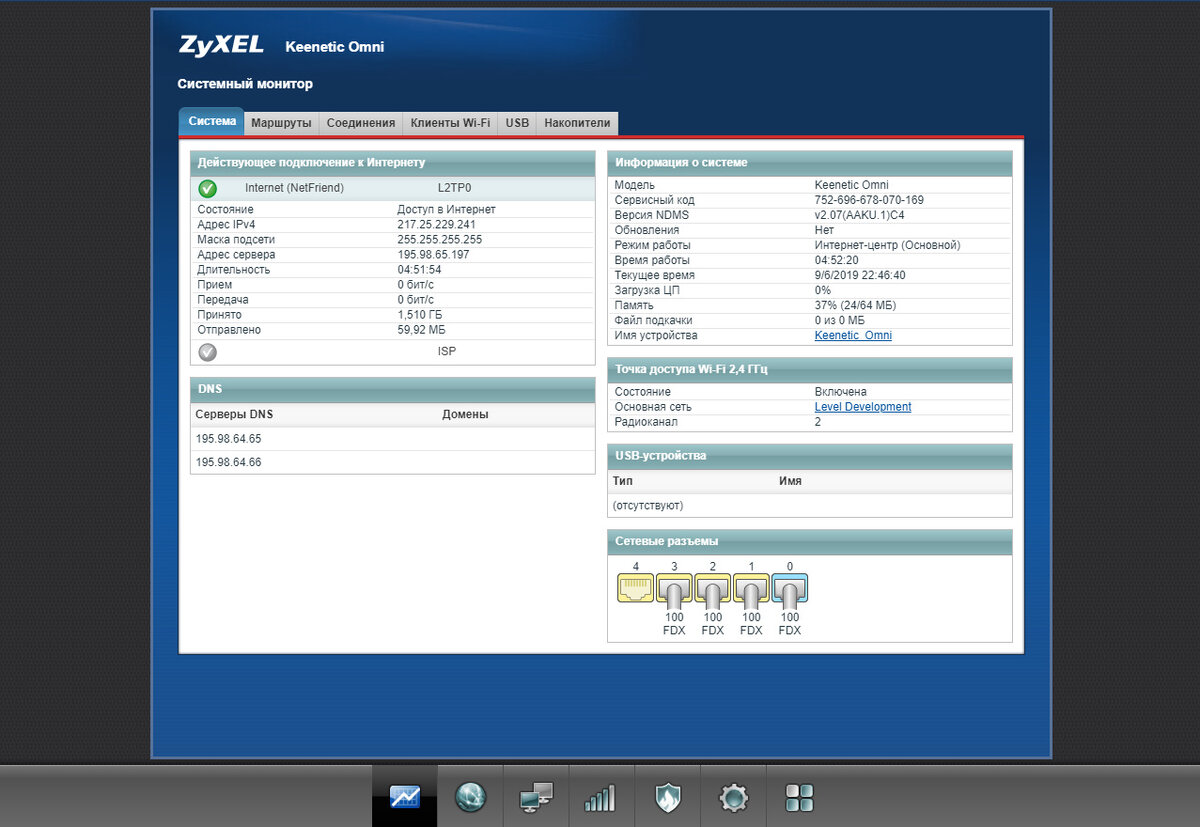
Task: Click the ZyXEL logo
Action: 221,45
